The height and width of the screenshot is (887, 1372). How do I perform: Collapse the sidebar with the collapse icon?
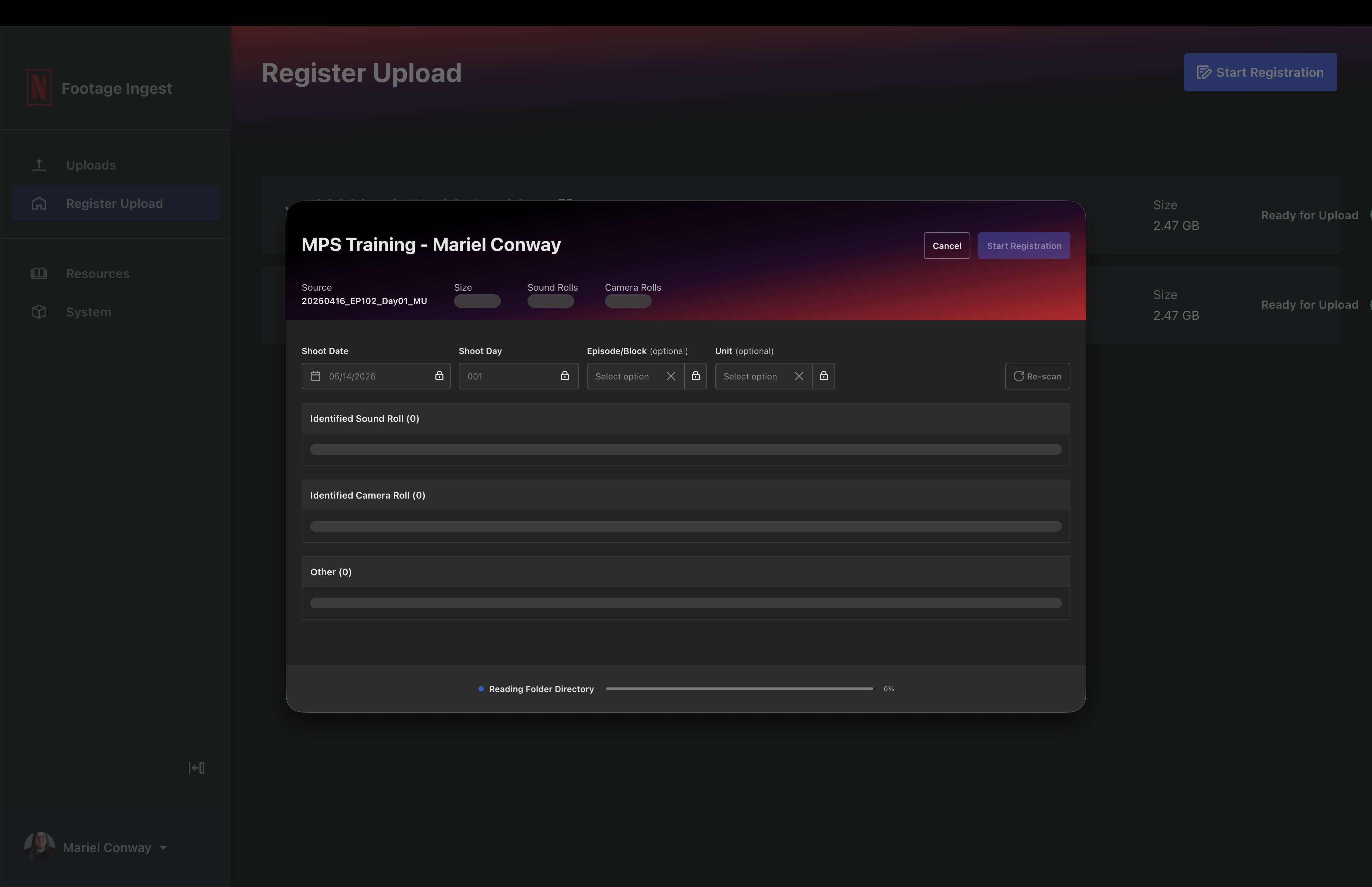point(196,768)
